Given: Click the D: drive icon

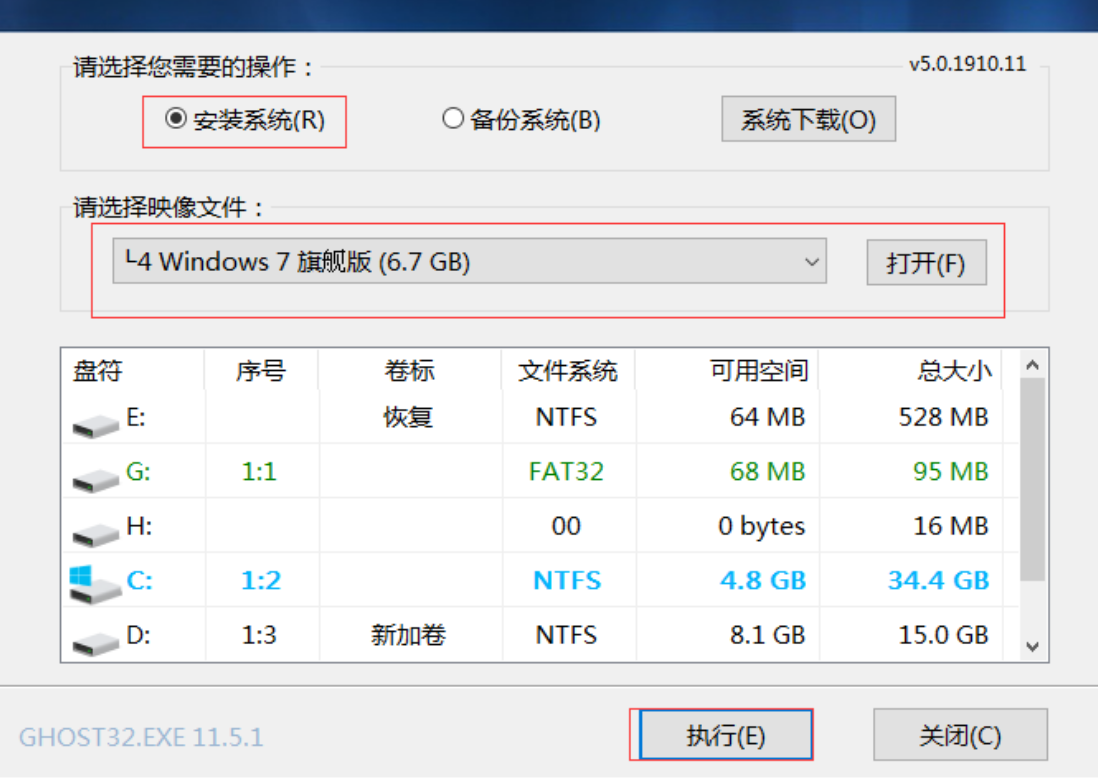Looking at the screenshot, I should 95,641.
